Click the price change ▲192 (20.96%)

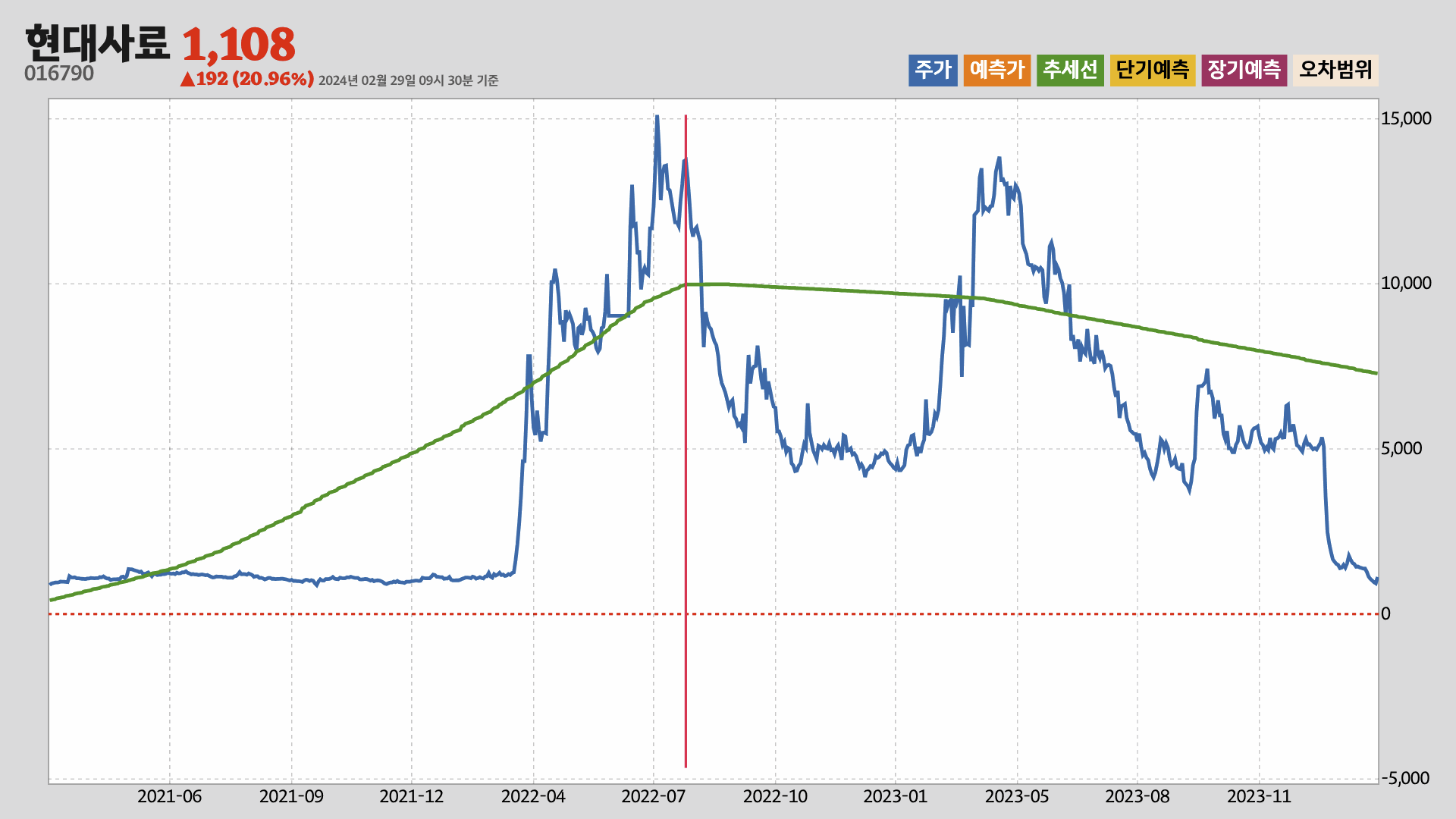(247, 79)
